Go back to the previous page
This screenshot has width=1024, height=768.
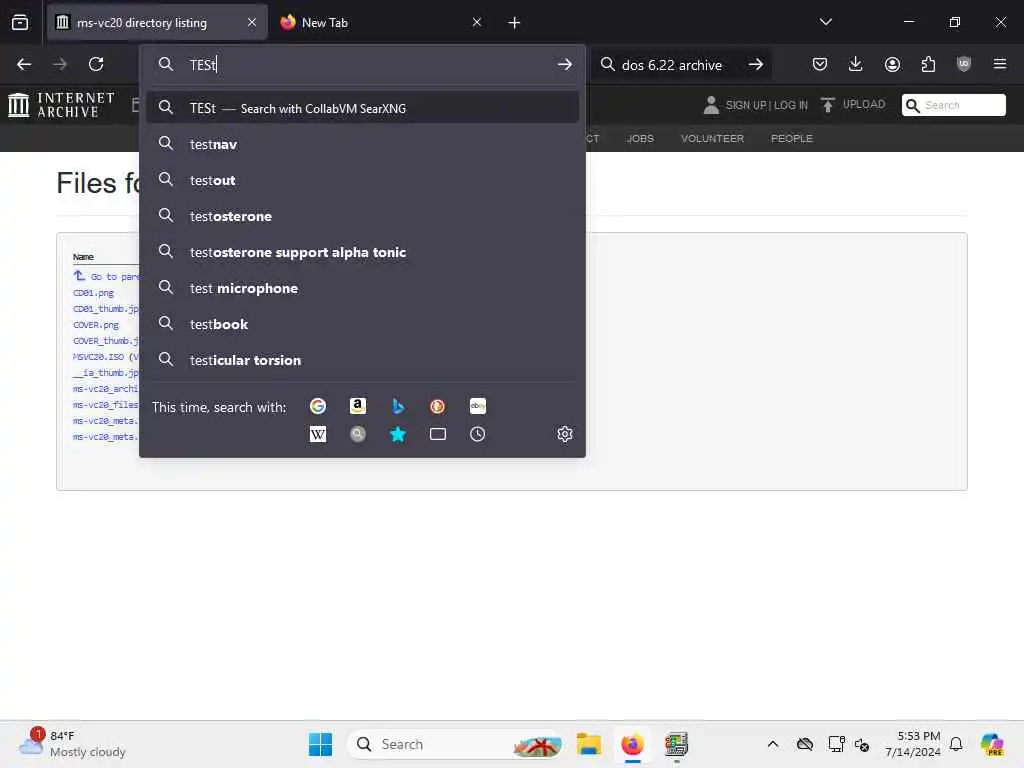click(x=24, y=64)
